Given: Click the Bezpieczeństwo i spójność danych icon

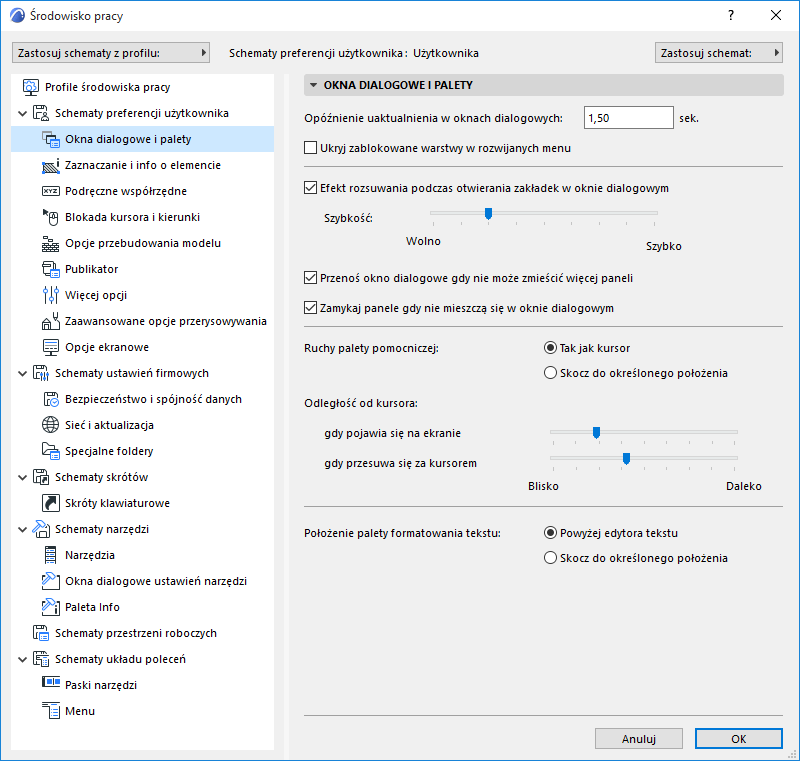Looking at the screenshot, I should [x=51, y=399].
